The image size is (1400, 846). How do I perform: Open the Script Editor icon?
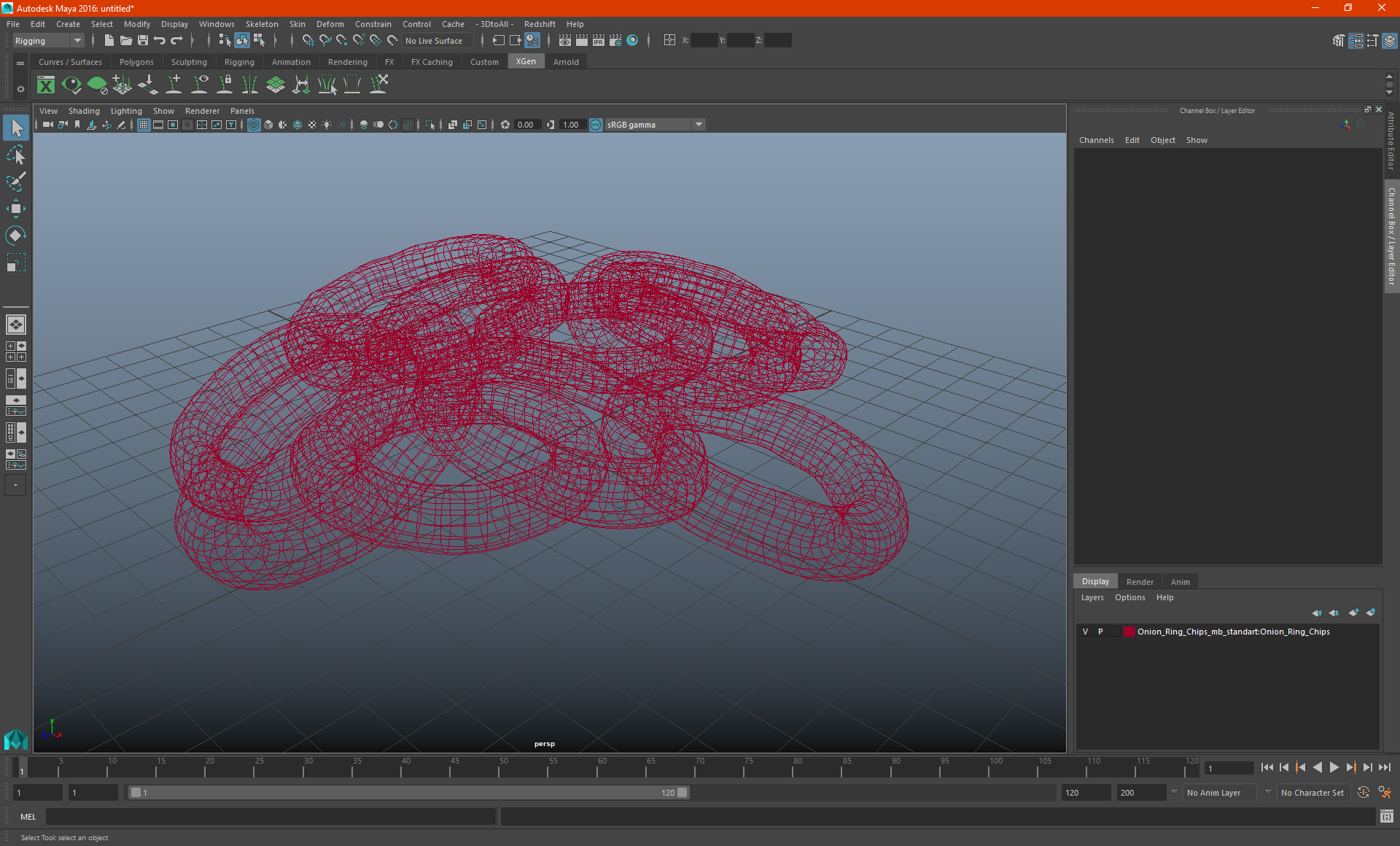click(1387, 817)
